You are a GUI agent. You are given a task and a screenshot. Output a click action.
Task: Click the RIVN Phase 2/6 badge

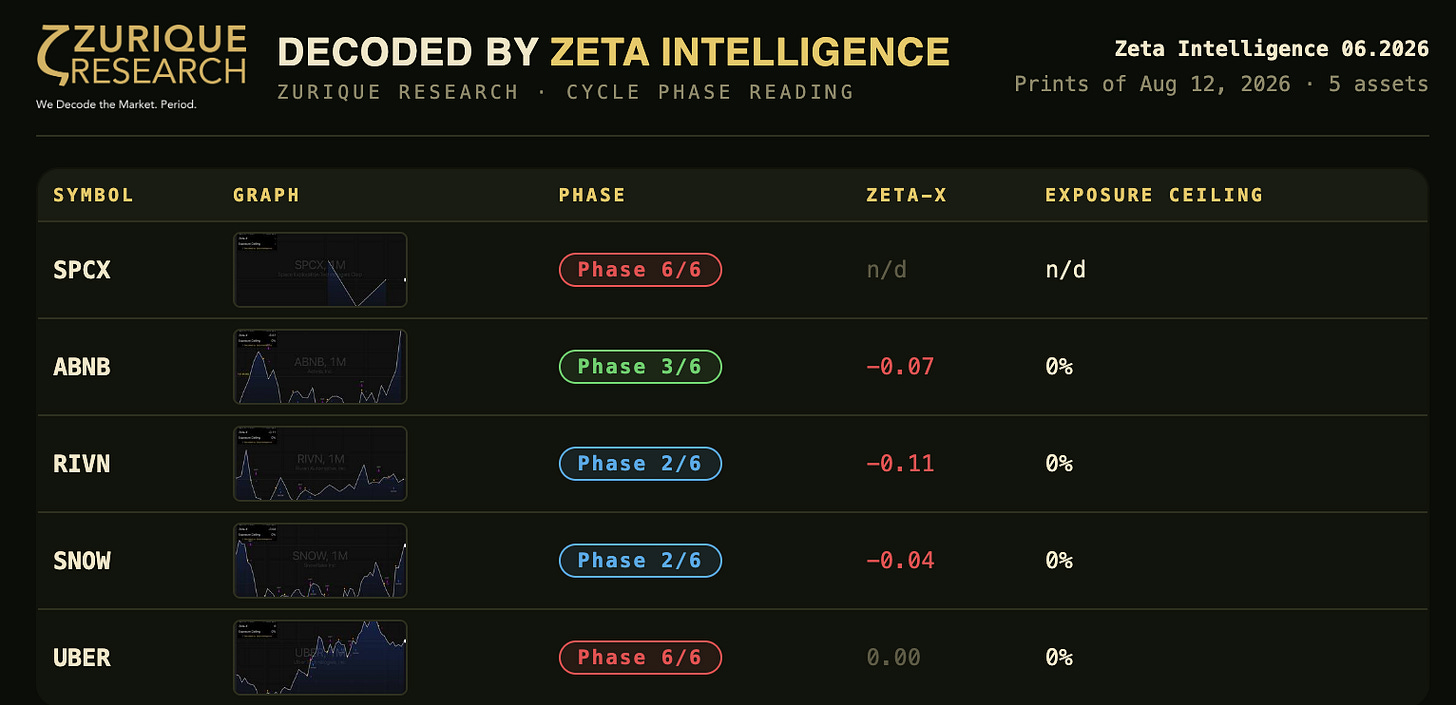640,464
